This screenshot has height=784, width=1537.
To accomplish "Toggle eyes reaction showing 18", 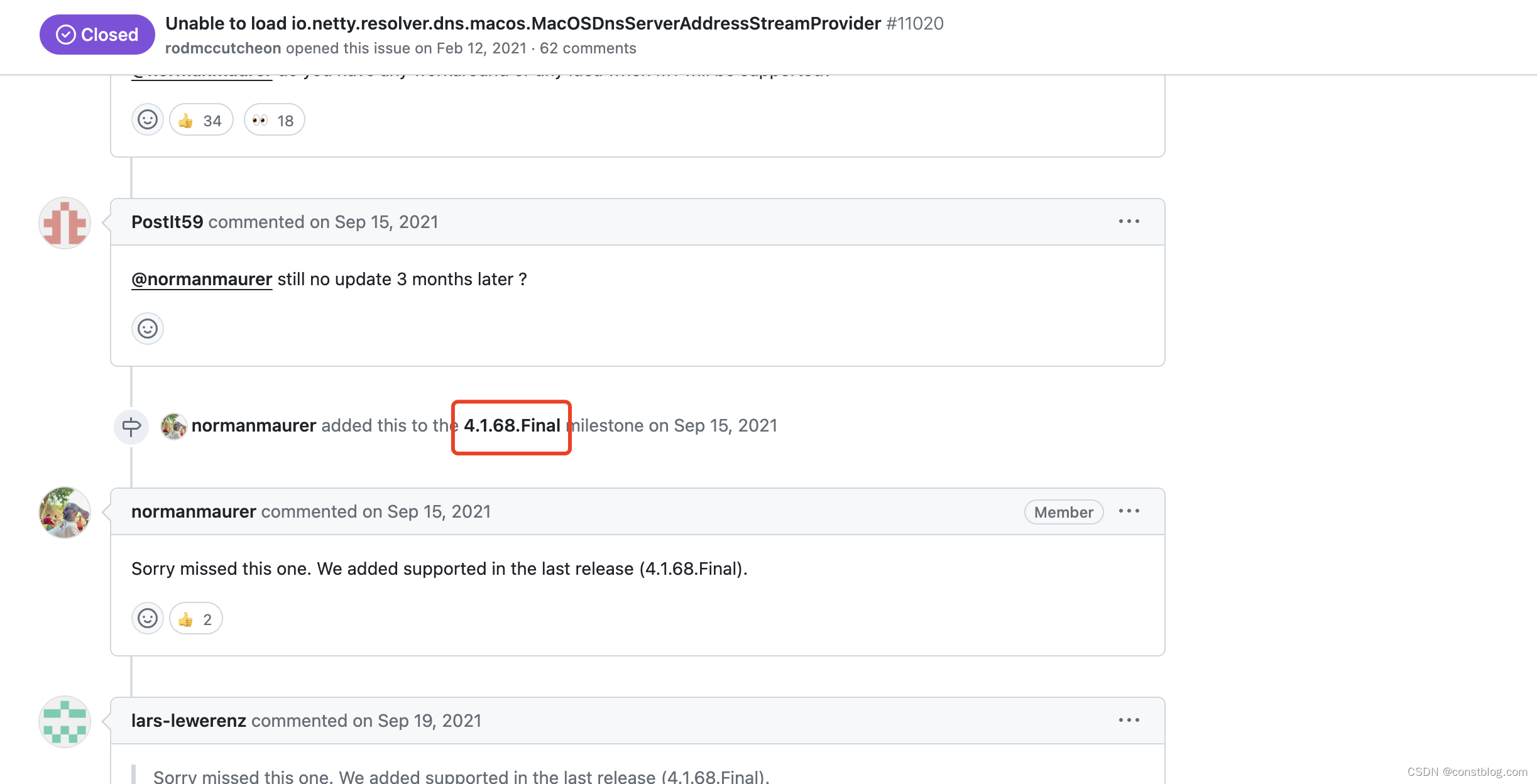I will 274,120.
